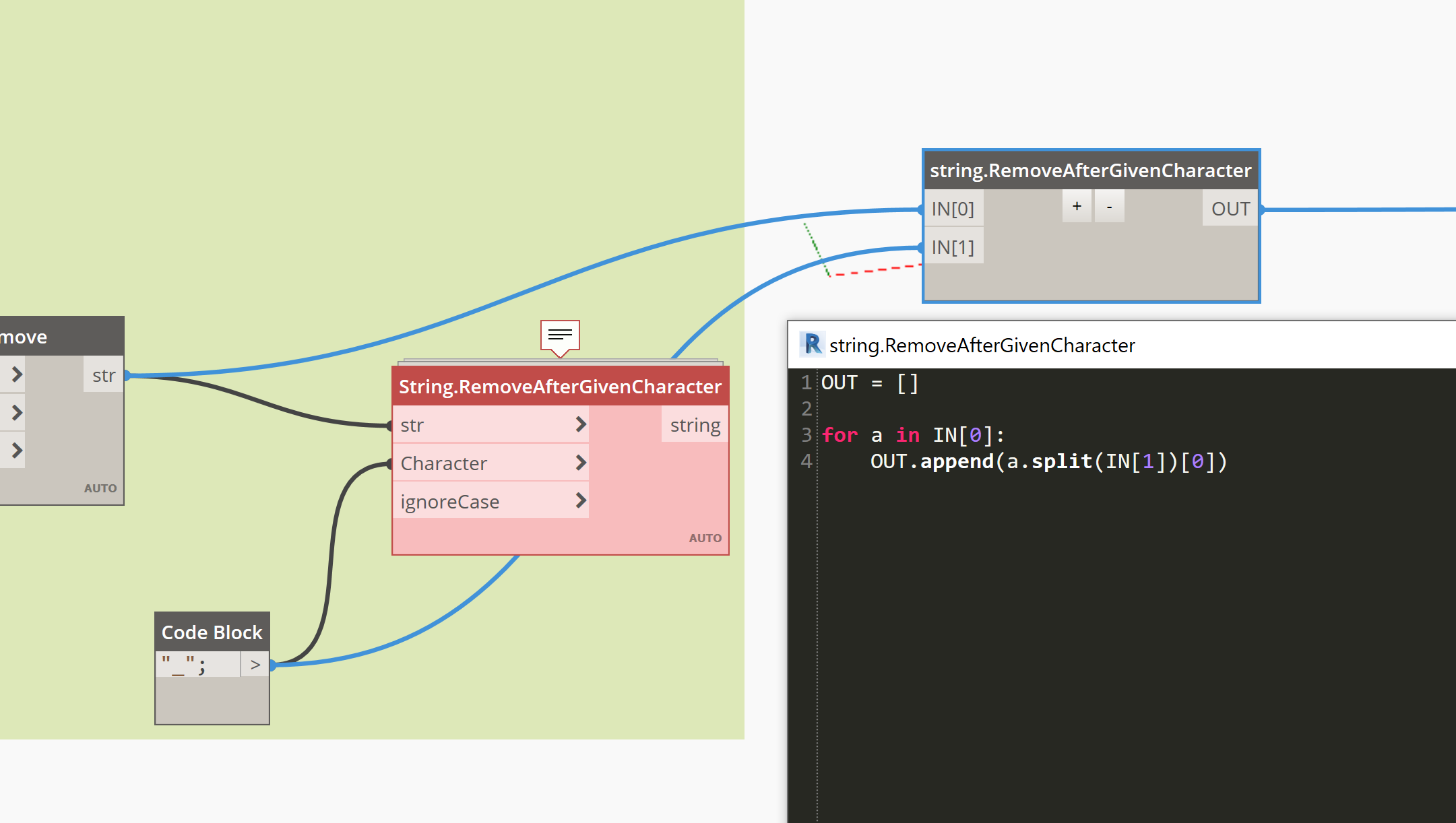Click top chevron on left node
The height and width of the screenshot is (823, 1456).
[x=16, y=374]
